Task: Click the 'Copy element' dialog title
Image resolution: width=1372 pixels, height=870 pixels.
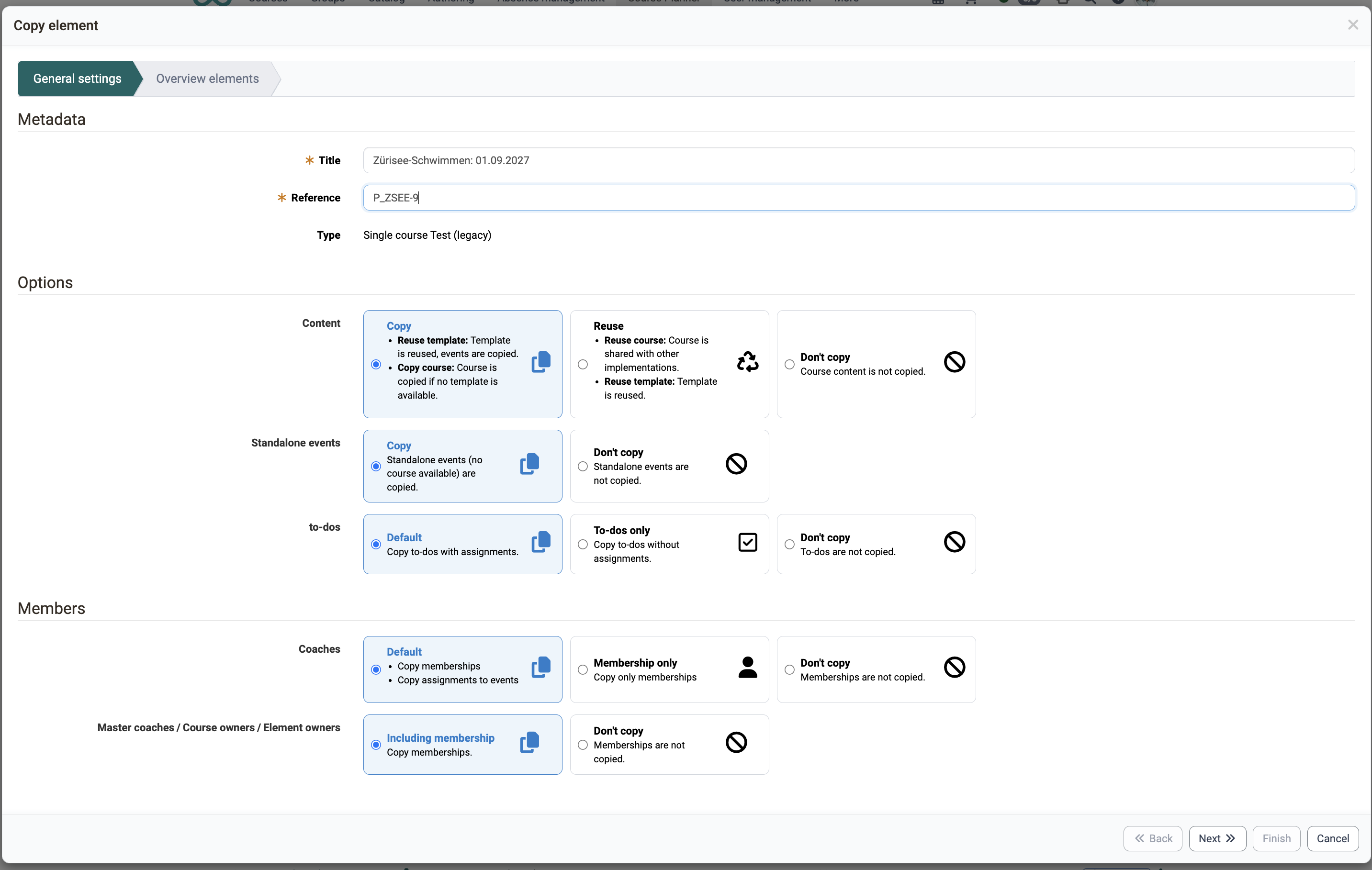Action: [x=56, y=25]
